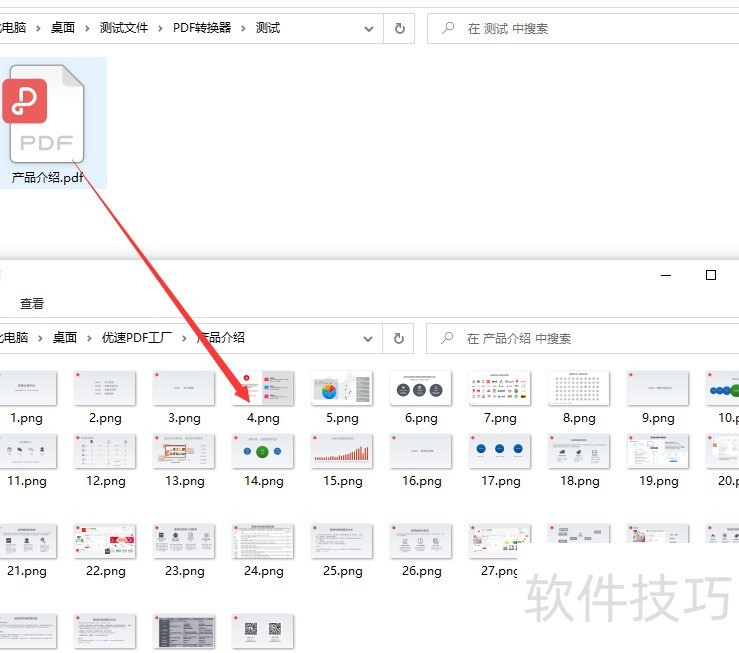Select thumbnail 25.png
The image size is (739, 653).
342,541
